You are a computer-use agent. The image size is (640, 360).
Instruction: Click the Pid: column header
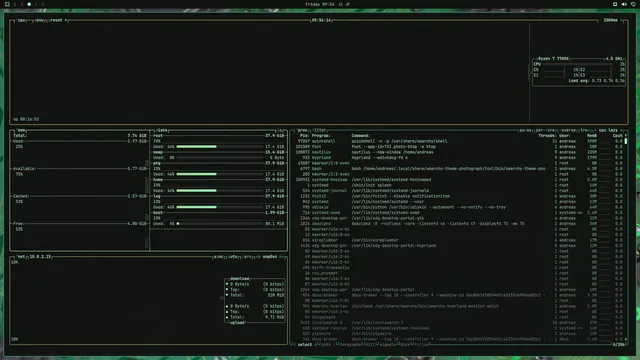point(304,136)
